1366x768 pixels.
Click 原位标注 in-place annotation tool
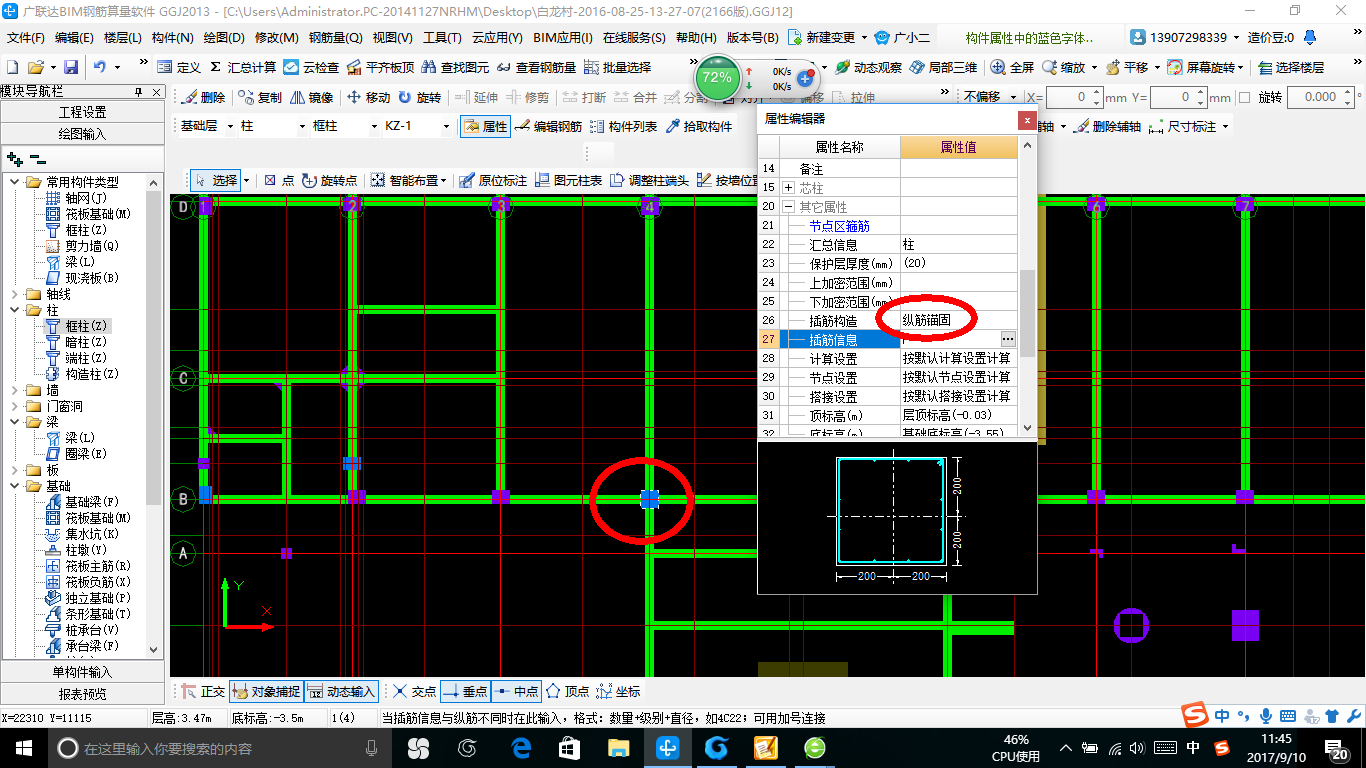[493, 180]
